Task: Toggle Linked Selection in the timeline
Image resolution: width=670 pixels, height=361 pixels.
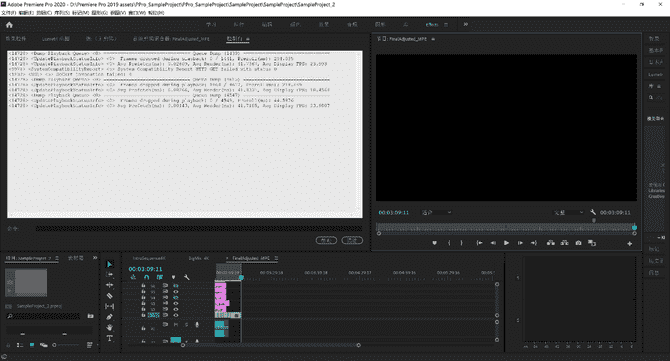Action: (x=160, y=277)
